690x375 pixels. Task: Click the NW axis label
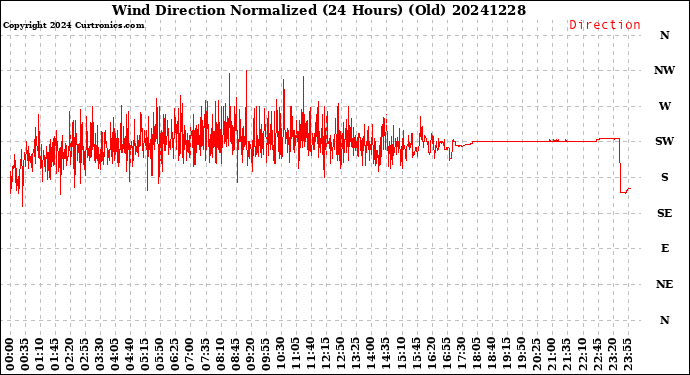point(664,70)
